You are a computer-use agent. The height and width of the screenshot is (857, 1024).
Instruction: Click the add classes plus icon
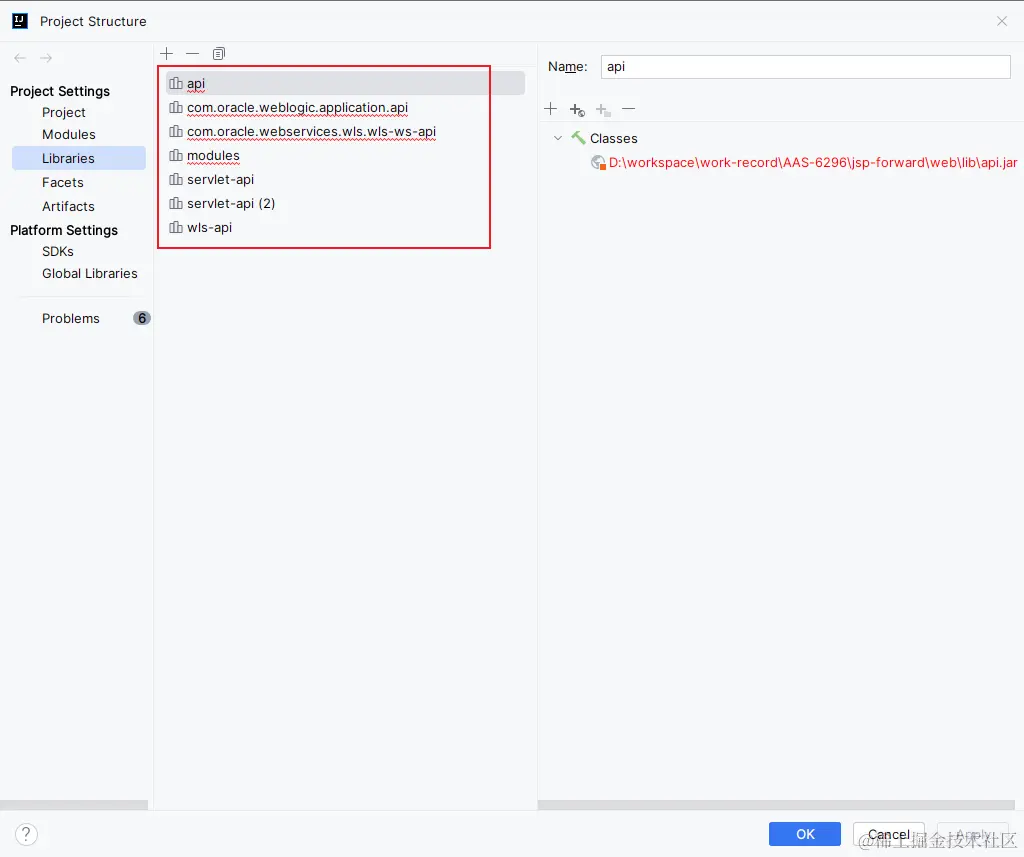(x=551, y=108)
